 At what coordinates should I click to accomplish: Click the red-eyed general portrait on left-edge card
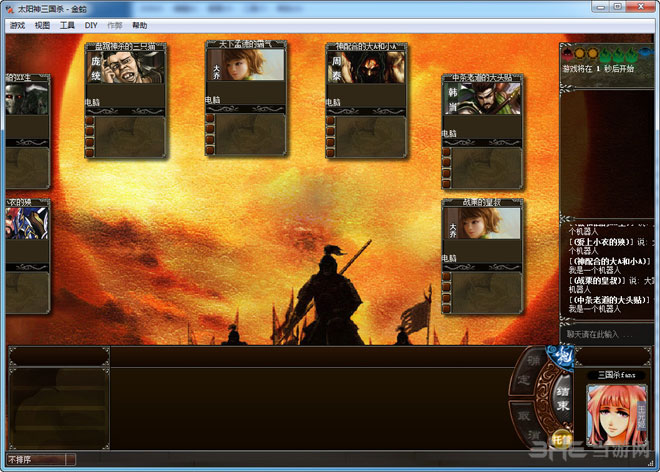point(27,99)
